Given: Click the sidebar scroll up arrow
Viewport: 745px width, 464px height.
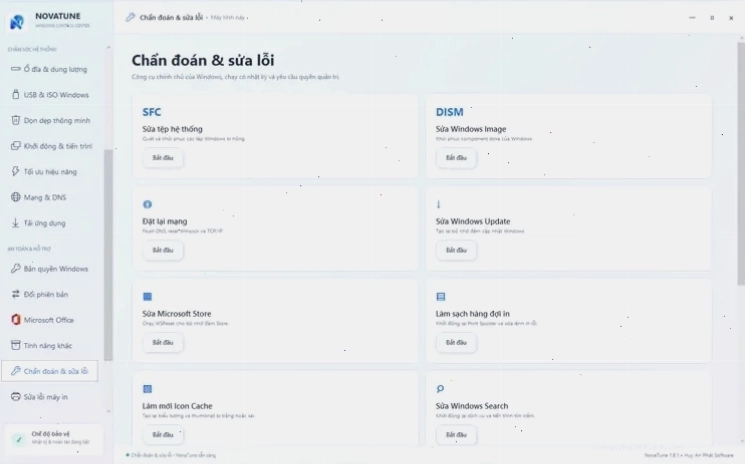Looking at the screenshot, I should [x=108, y=47].
